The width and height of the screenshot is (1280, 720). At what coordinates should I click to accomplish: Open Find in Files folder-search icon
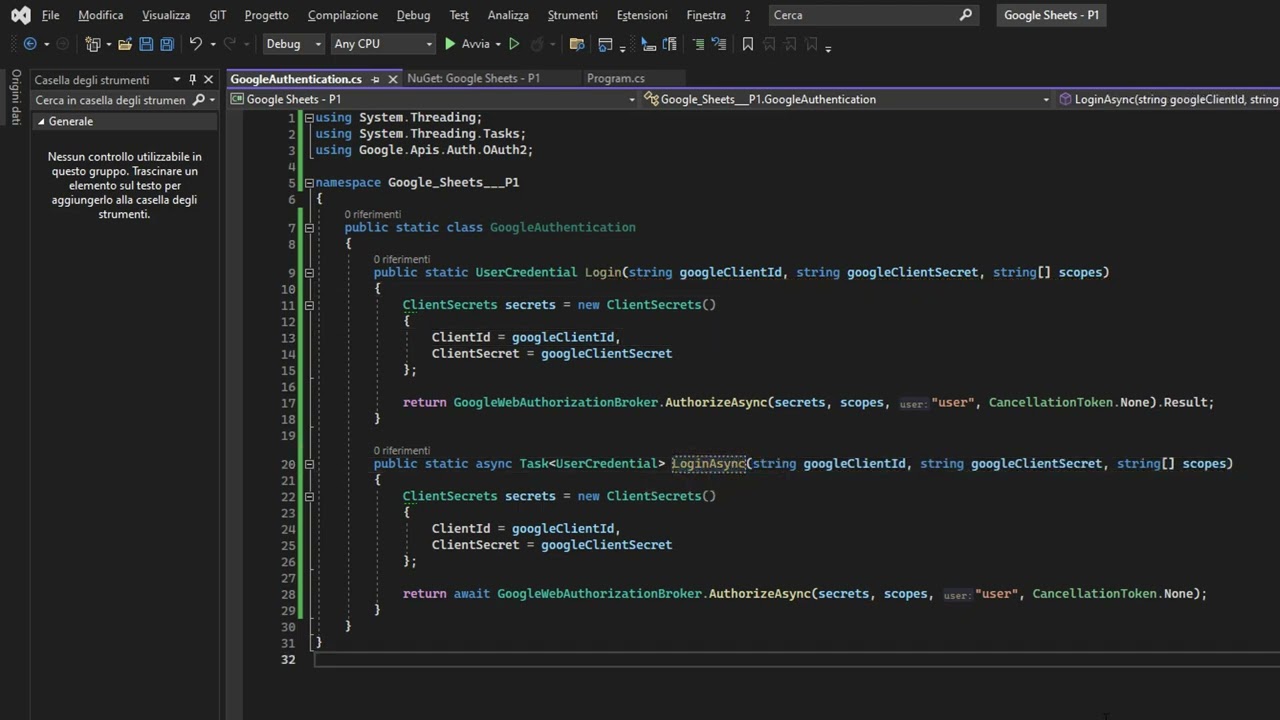(576, 44)
